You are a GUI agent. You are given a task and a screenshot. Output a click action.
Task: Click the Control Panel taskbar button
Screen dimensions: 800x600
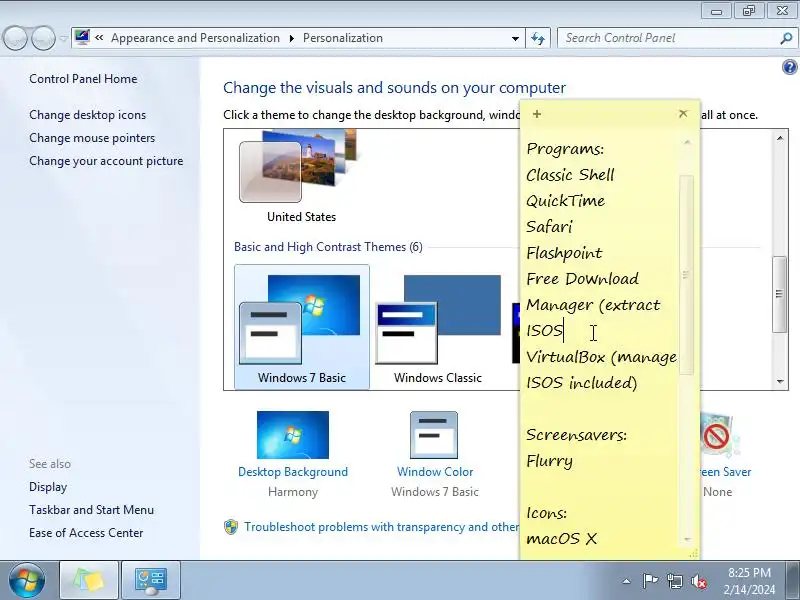(151, 580)
